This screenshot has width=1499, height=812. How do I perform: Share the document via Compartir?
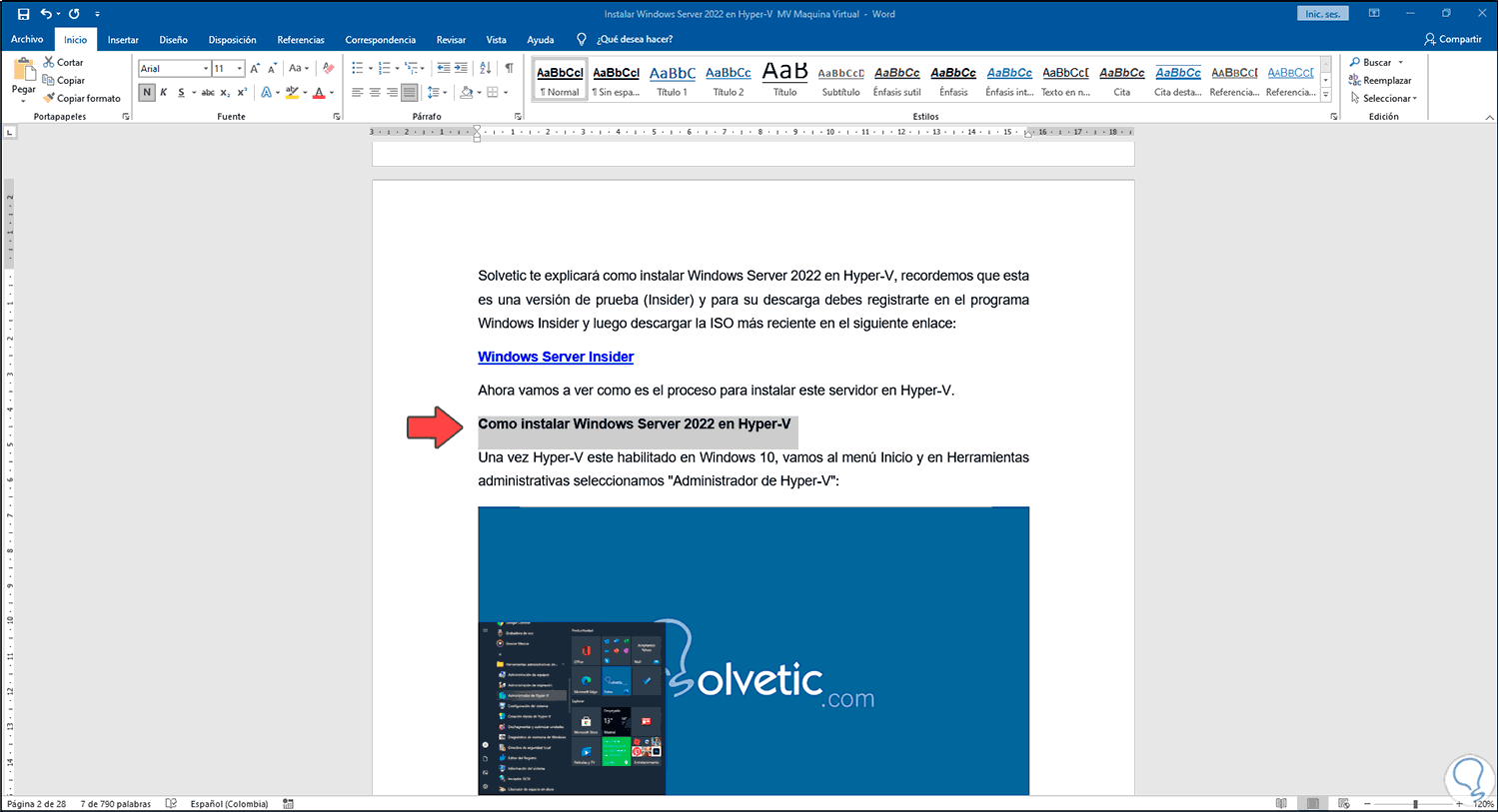tap(1453, 39)
